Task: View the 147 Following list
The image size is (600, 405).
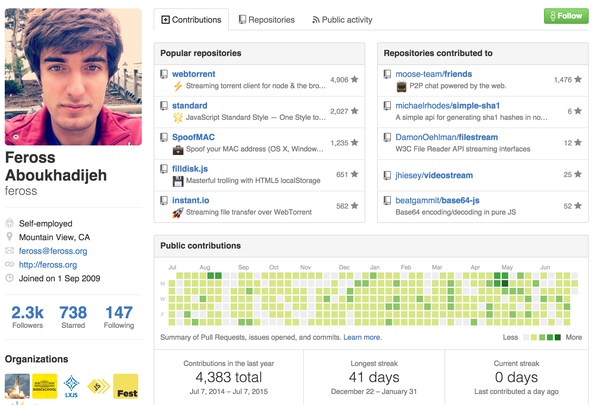Action: click(x=119, y=317)
